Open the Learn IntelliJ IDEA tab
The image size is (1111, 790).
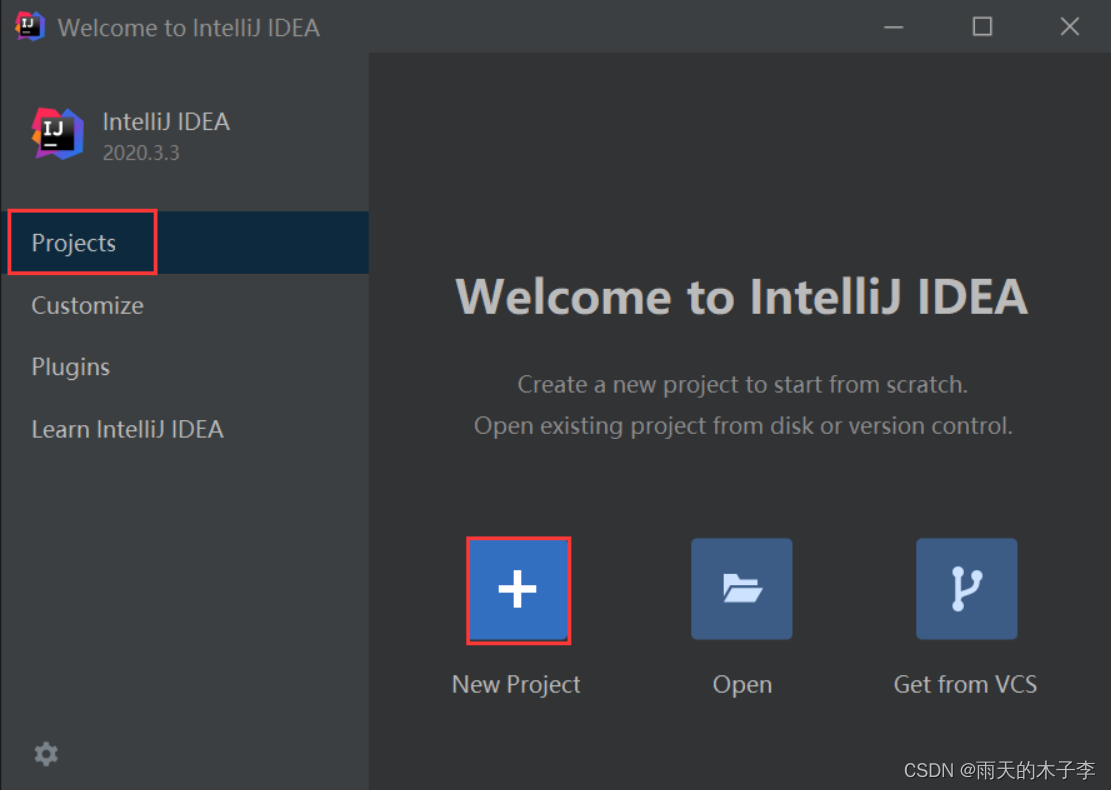pyautogui.click(x=185, y=429)
